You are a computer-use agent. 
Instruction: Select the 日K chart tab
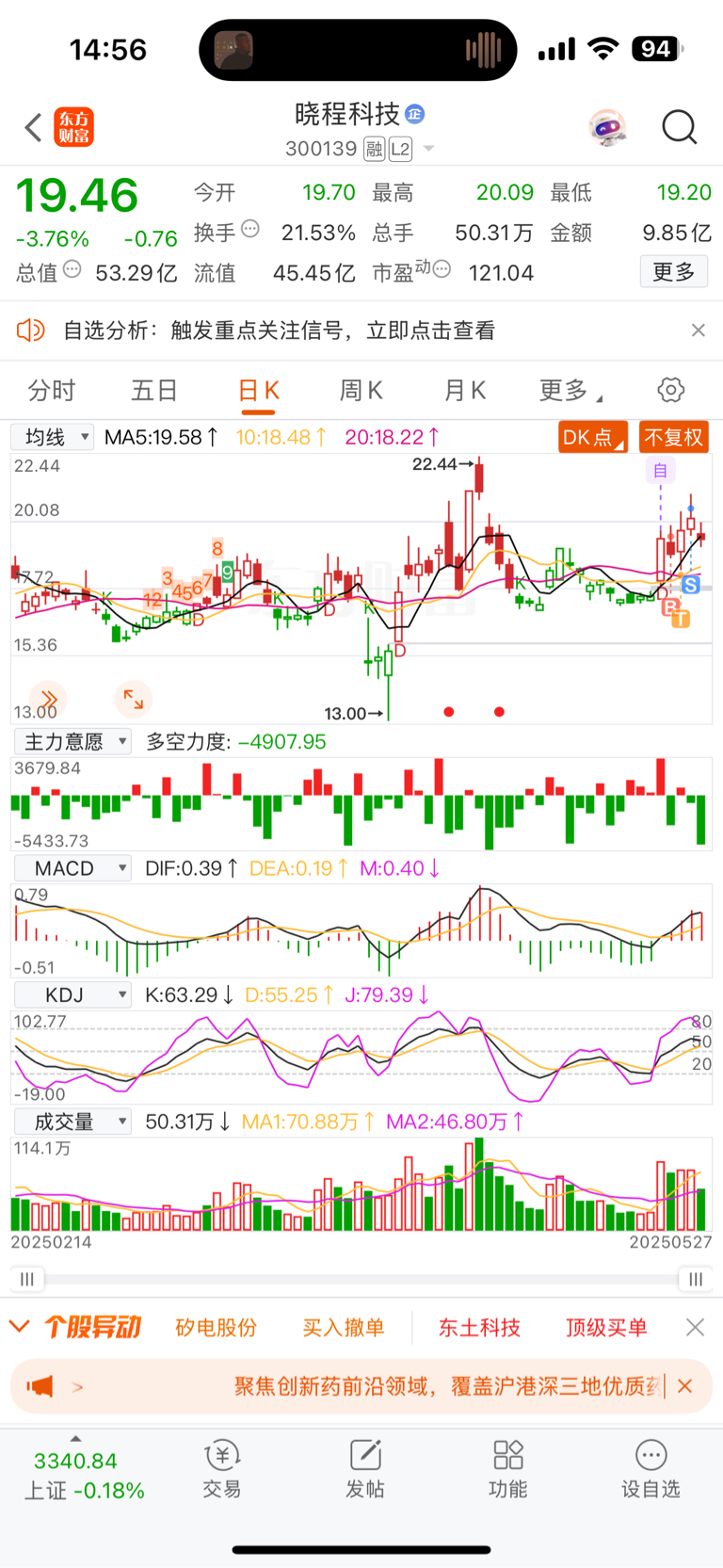point(258,391)
